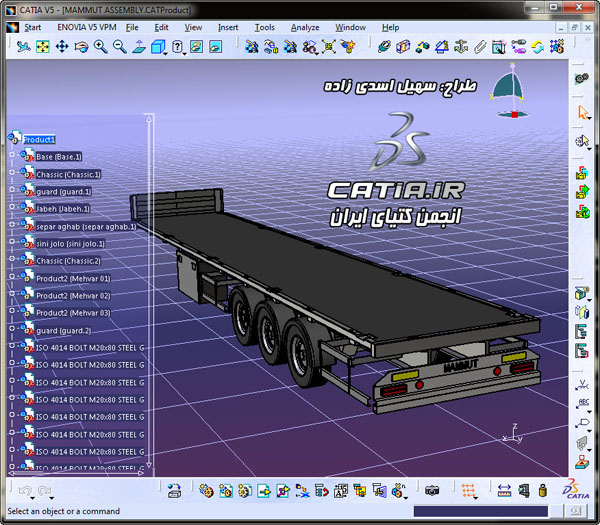
Task: Open the Undo history dropdown arrow
Action: point(33,498)
